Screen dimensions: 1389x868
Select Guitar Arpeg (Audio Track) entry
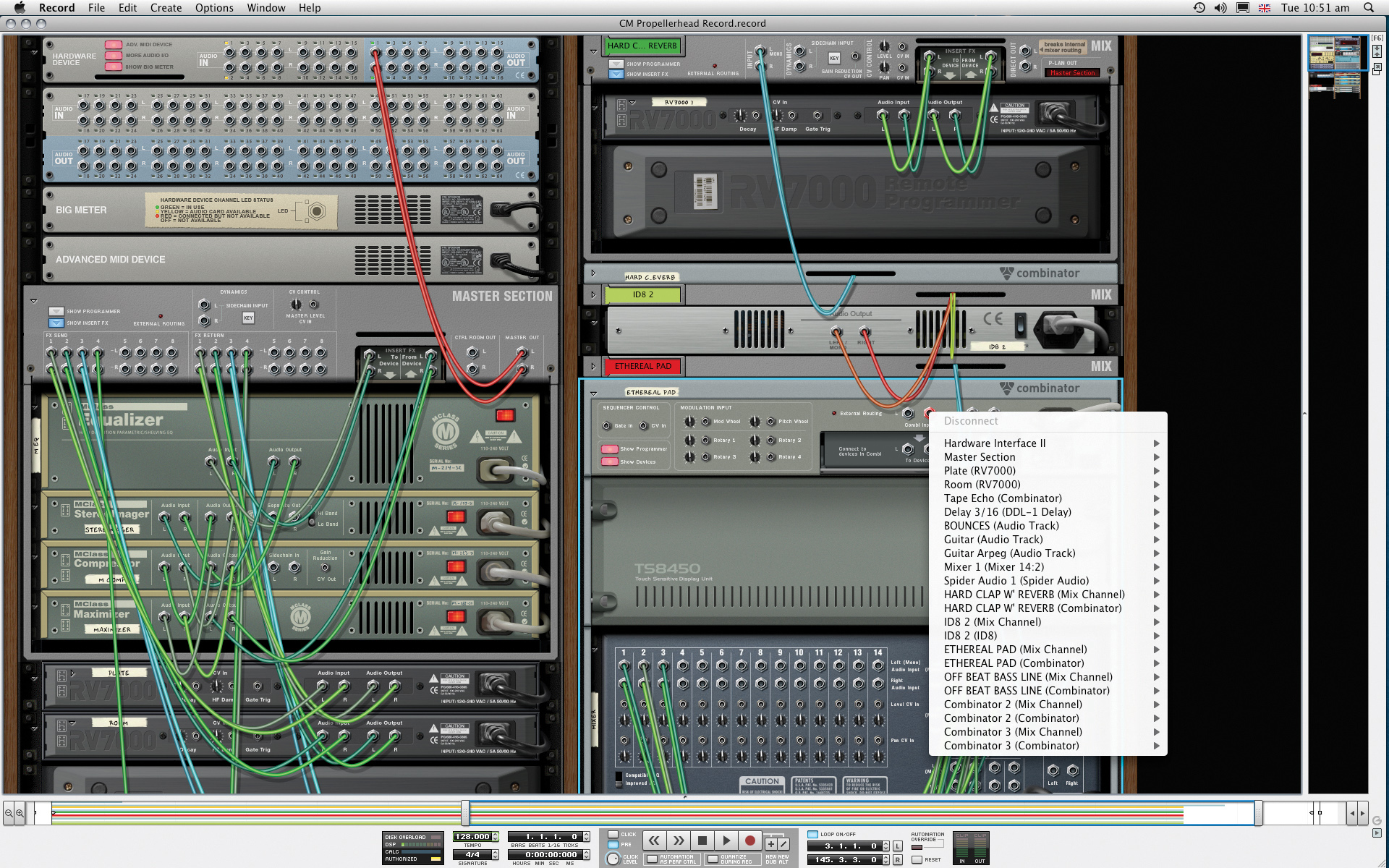tap(1048, 553)
